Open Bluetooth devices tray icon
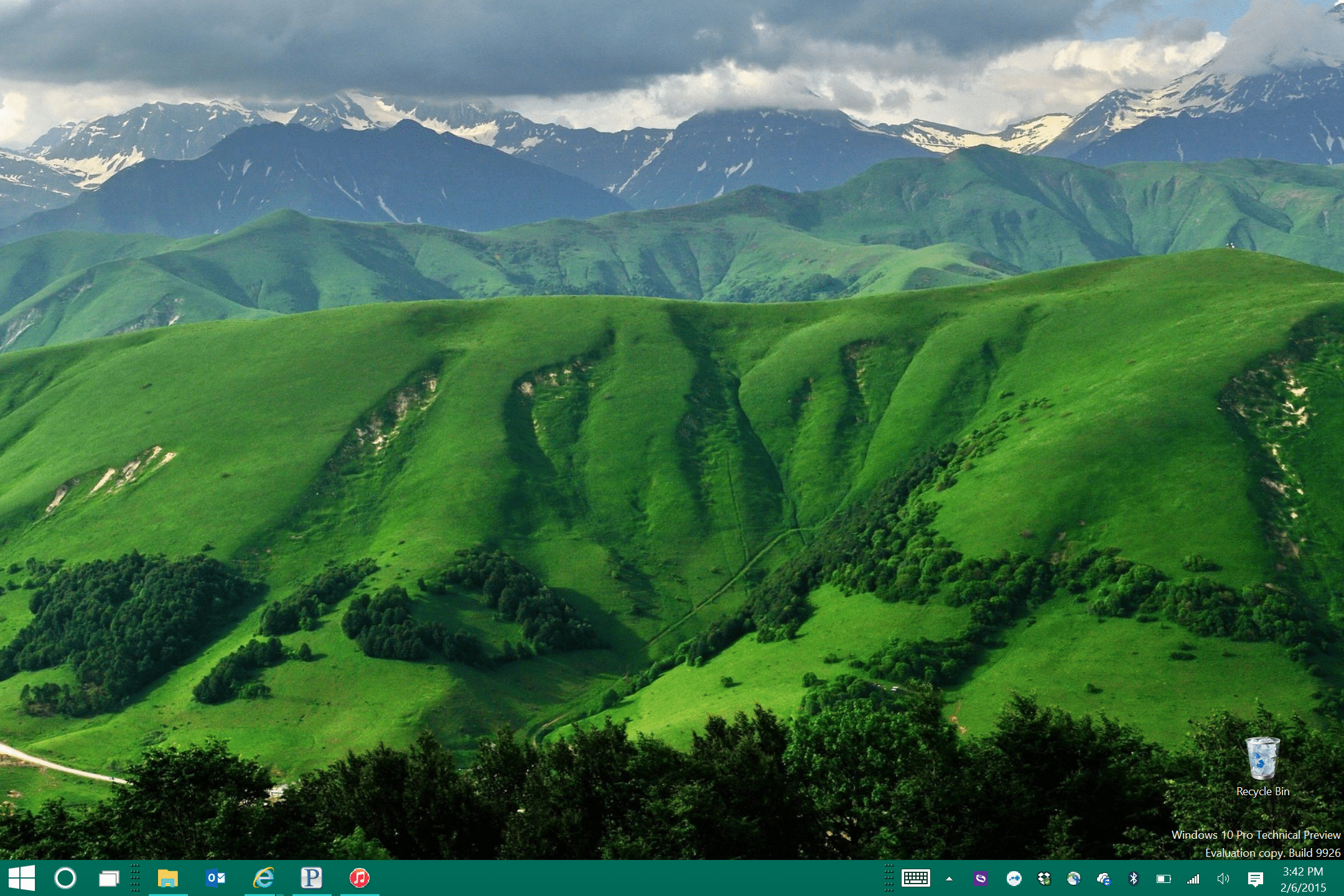Viewport: 1344px width, 896px height. [x=1134, y=879]
